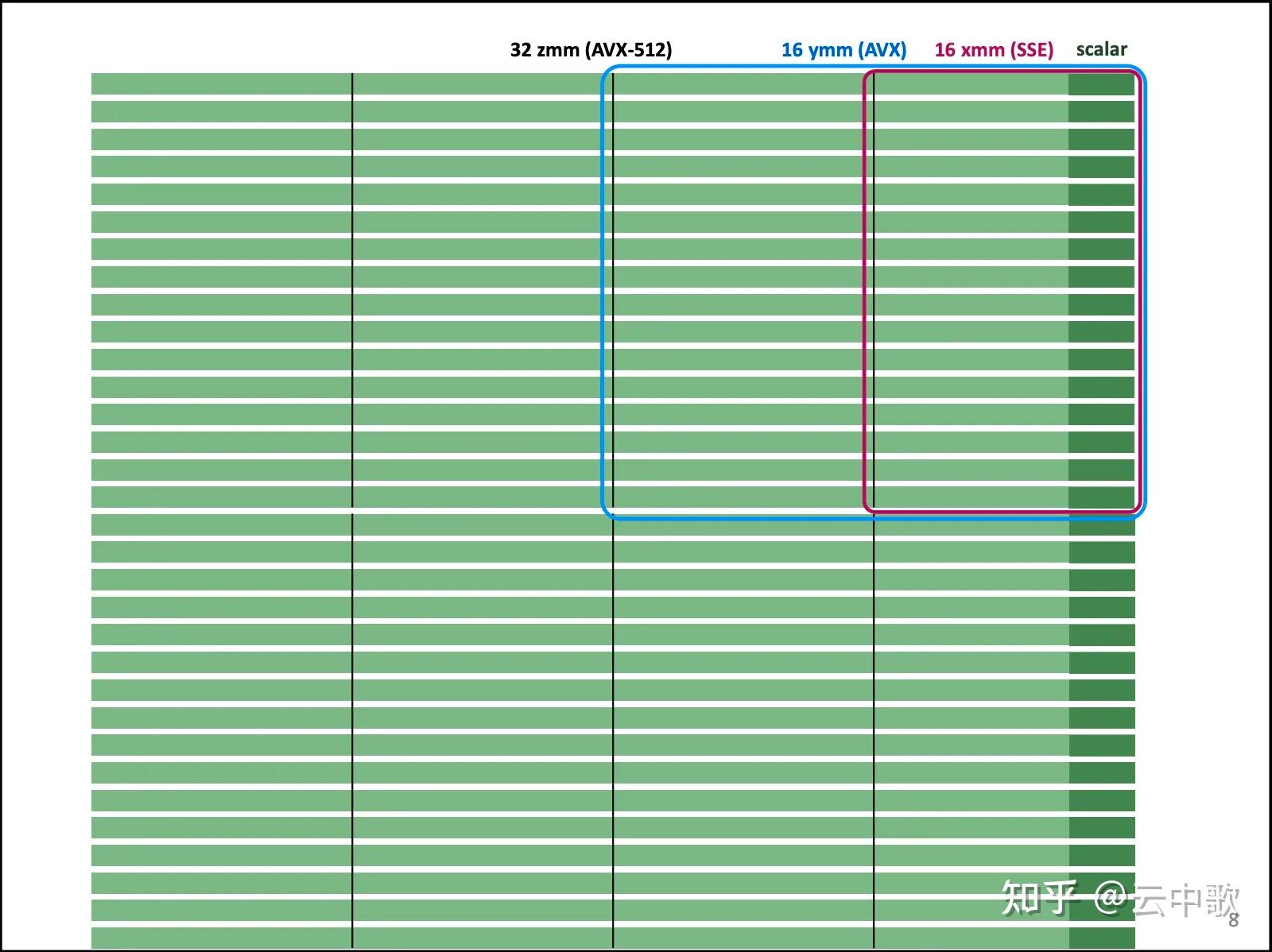The image size is (1272, 952).
Task: Click the "scalar" heading text
Action: pos(1101,49)
